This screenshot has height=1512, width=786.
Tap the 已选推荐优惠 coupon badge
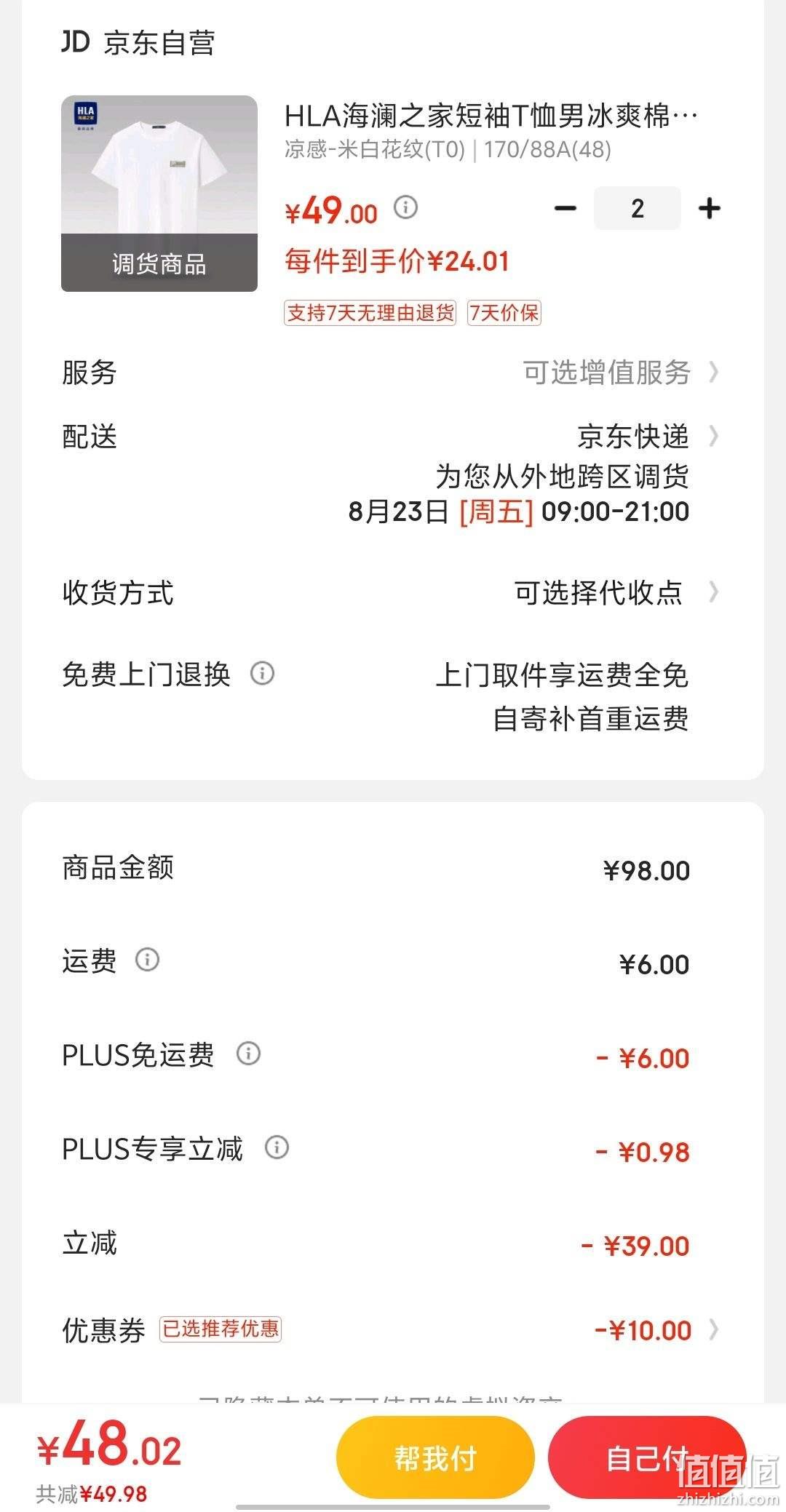click(221, 1329)
